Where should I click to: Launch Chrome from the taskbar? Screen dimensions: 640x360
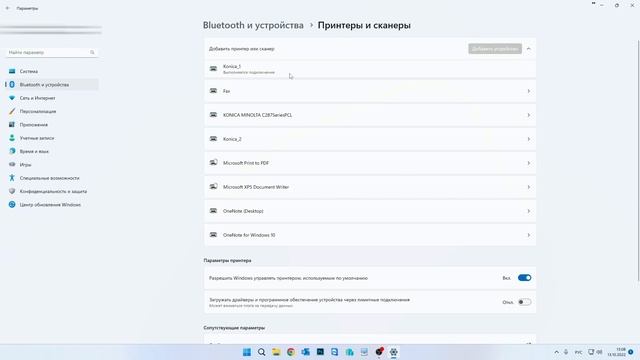[291, 352]
